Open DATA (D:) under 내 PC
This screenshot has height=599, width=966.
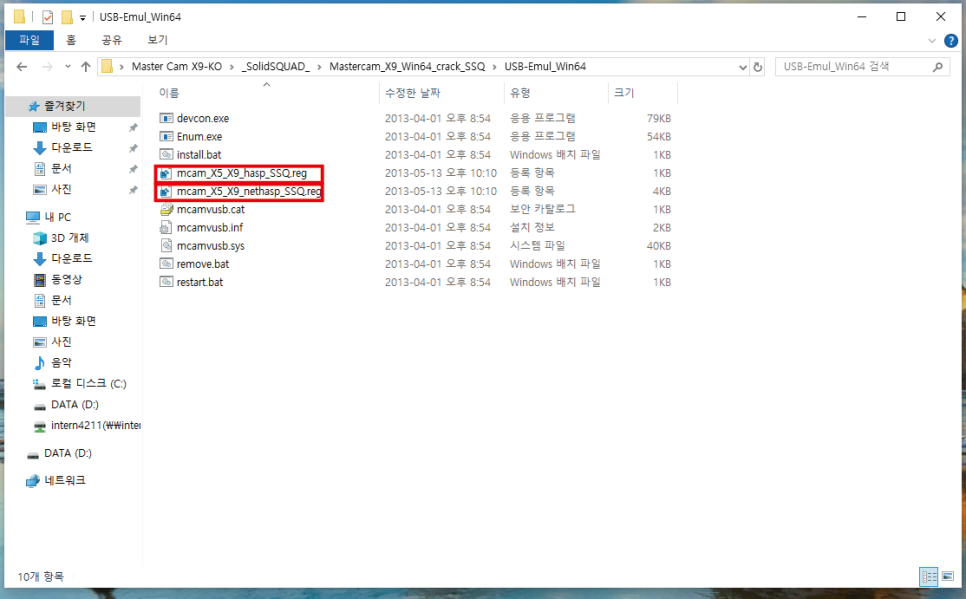[x=75, y=405]
